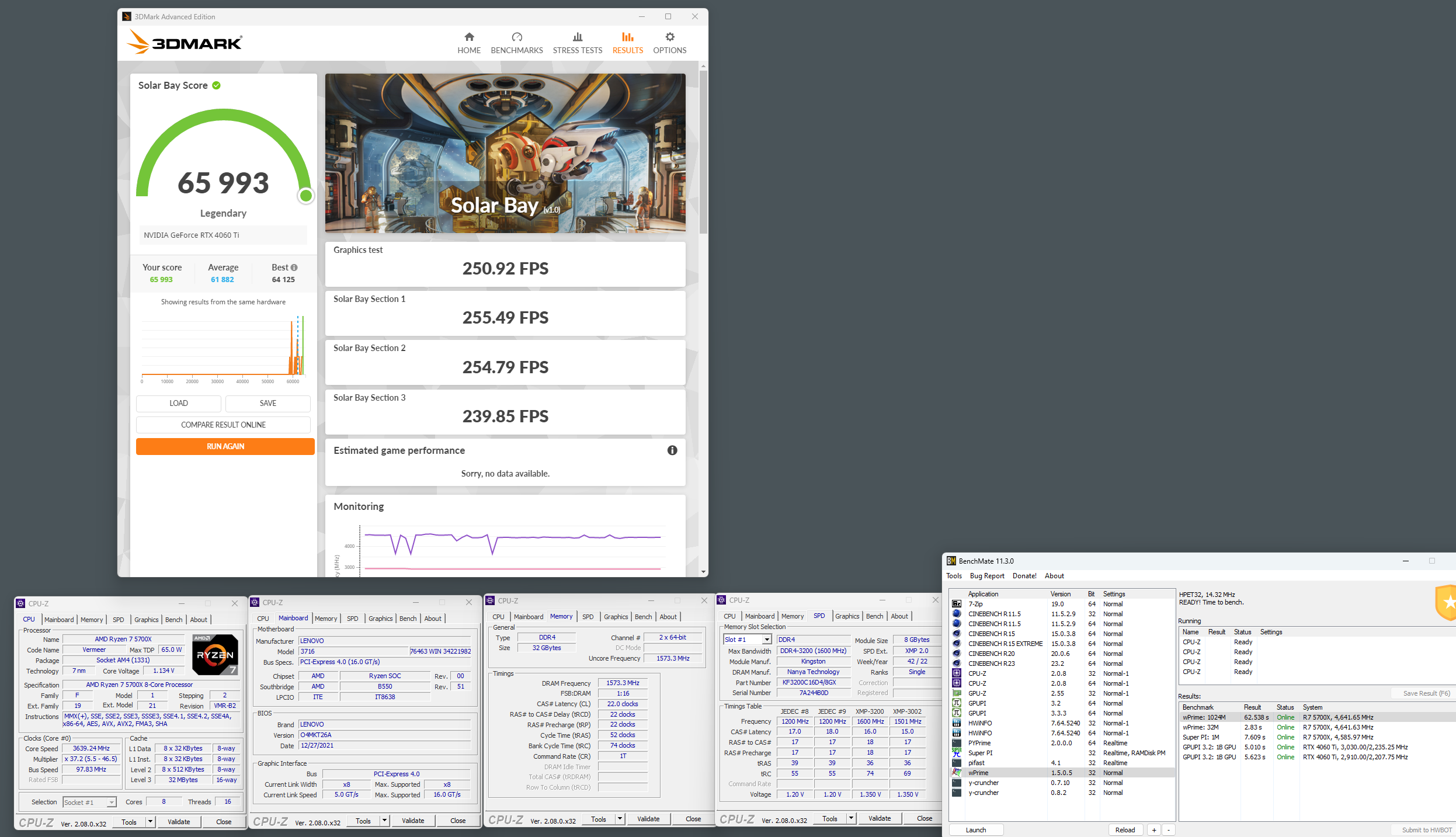
Task: Click the BenchMate BM title bar icon
Action: [951, 561]
